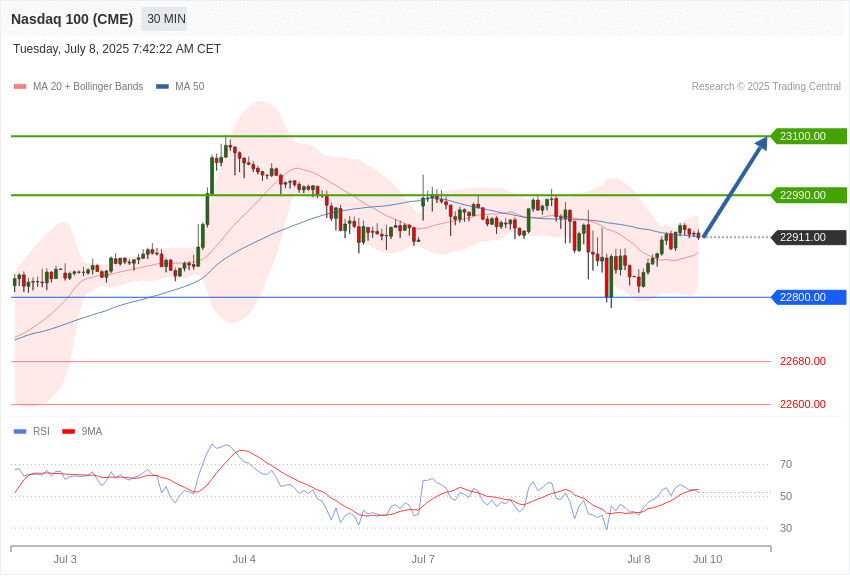Click the MA 20 + Bollinger Bands legend label
Screen dimensions: 850x576
pyautogui.click(x=88, y=87)
